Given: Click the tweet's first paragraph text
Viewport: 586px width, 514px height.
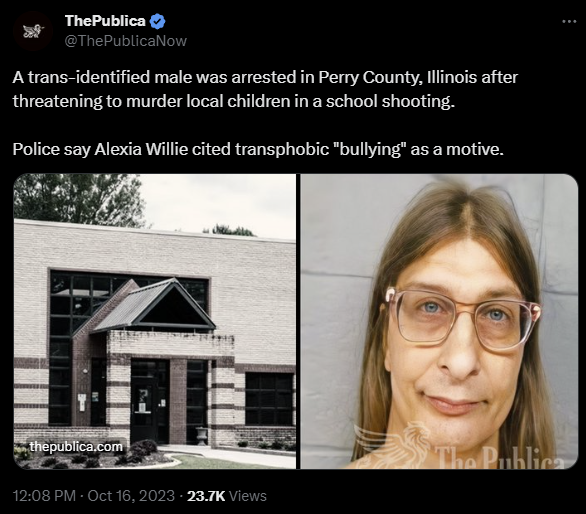Looking at the screenshot, I should pos(265,89).
